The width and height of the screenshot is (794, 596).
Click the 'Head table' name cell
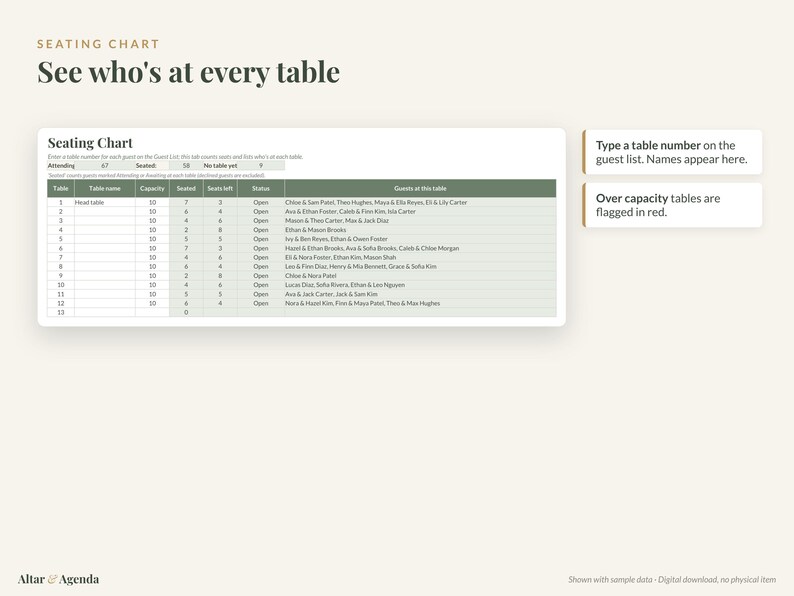click(x=105, y=202)
